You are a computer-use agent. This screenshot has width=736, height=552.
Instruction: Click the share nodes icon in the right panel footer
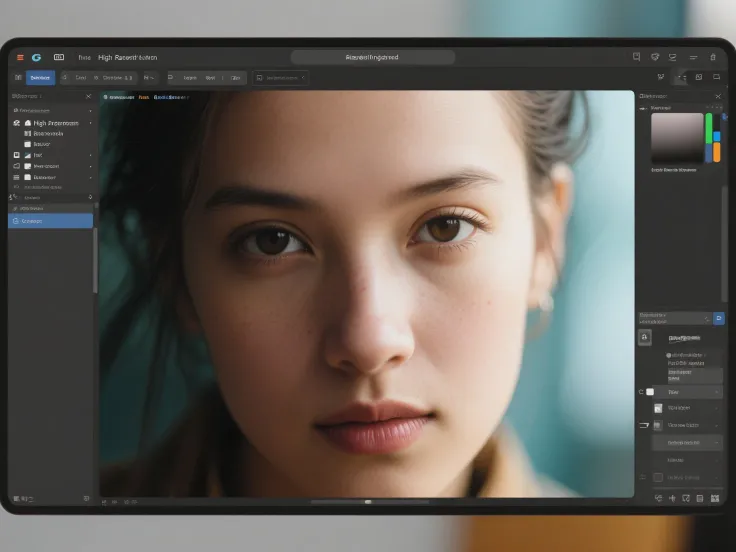tap(659, 498)
